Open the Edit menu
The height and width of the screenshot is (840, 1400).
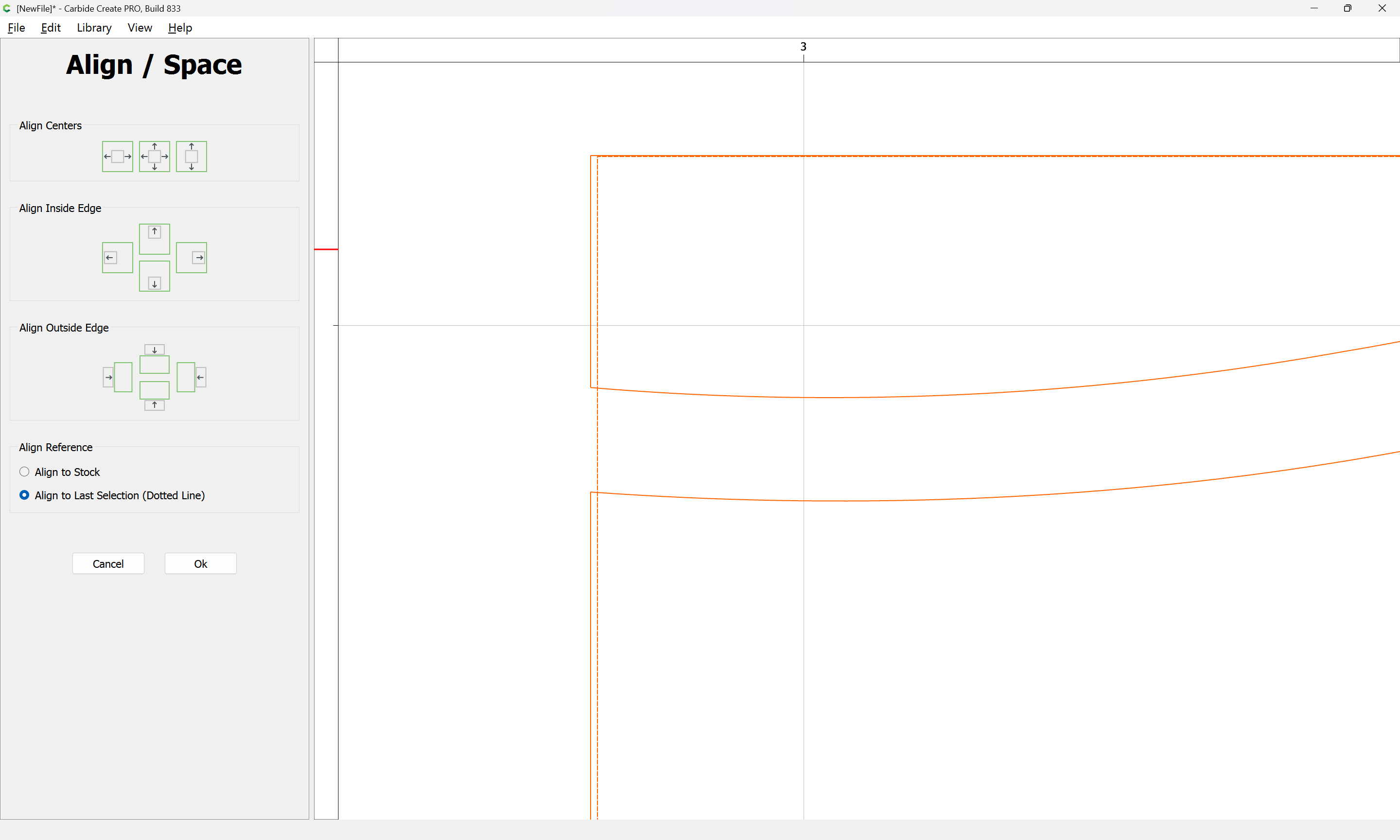click(x=51, y=28)
